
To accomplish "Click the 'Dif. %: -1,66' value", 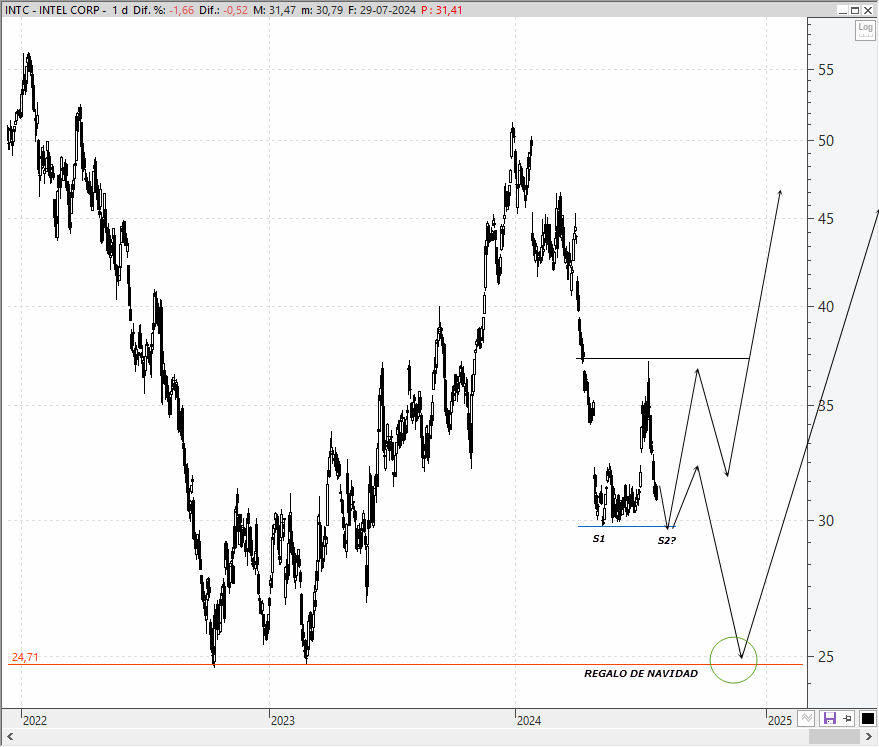I will 163,10.
